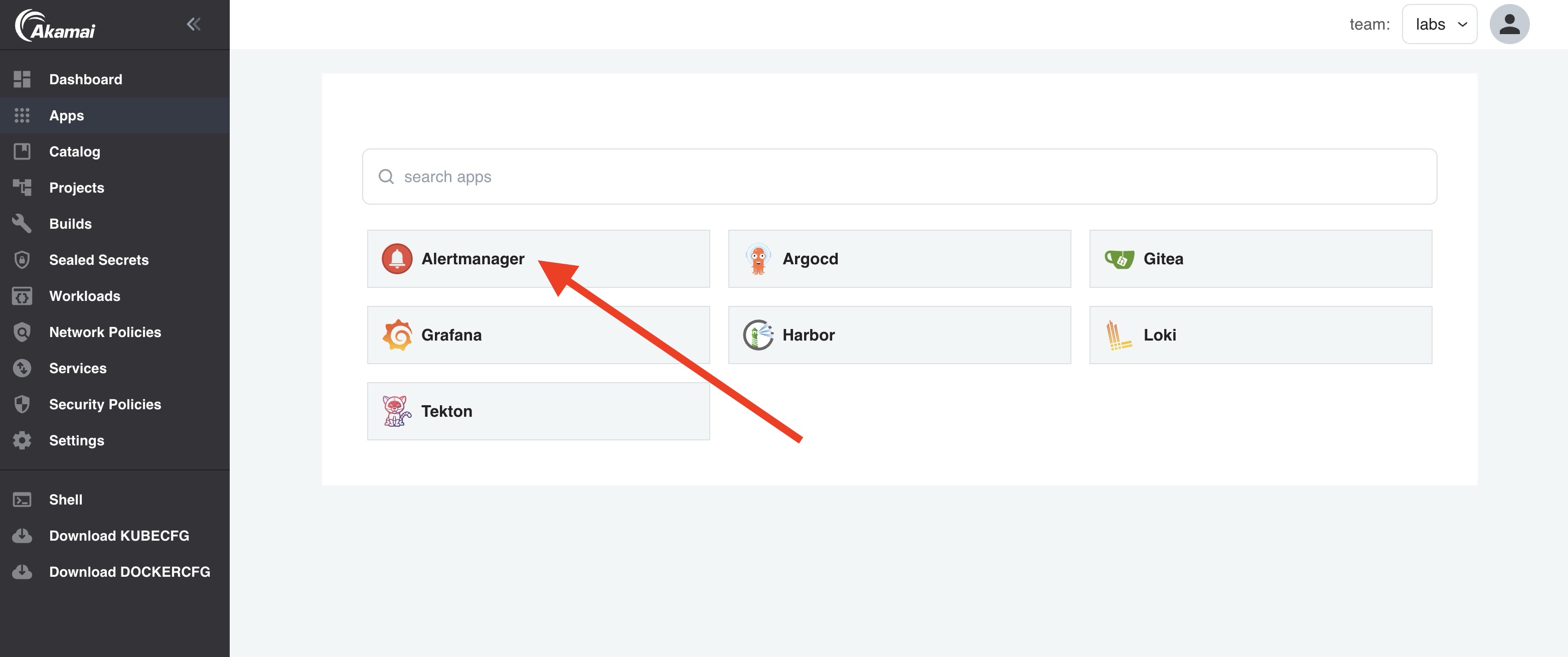Click the Gitea teacup icon
This screenshot has width=1568, height=657.
[1119, 259]
